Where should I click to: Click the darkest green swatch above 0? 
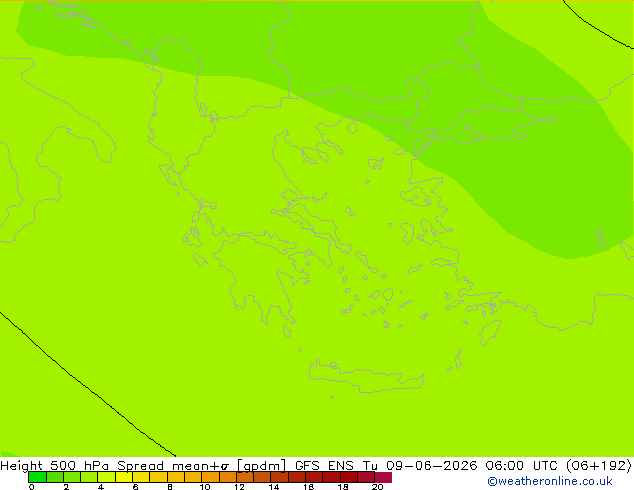37,477
